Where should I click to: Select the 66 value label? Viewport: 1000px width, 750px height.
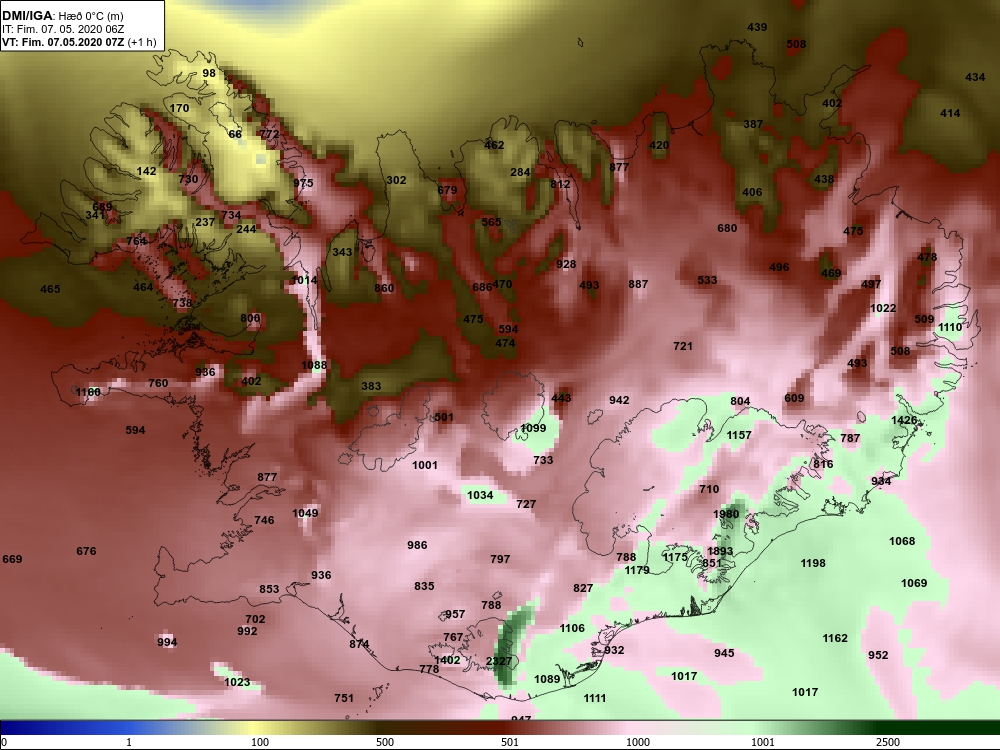point(235,134)
